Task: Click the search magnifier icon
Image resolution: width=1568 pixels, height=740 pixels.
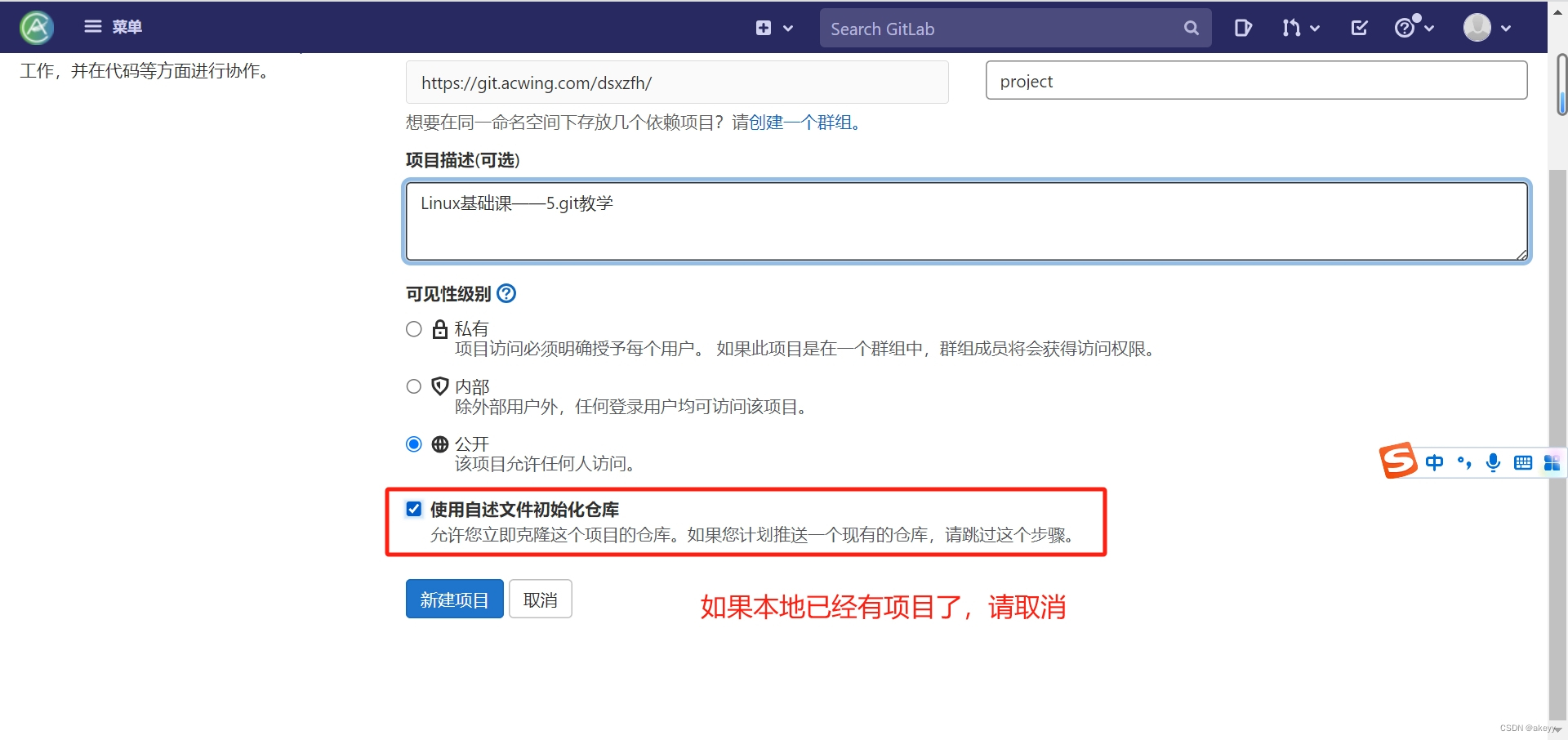Action: click(x=1191, y=27)
